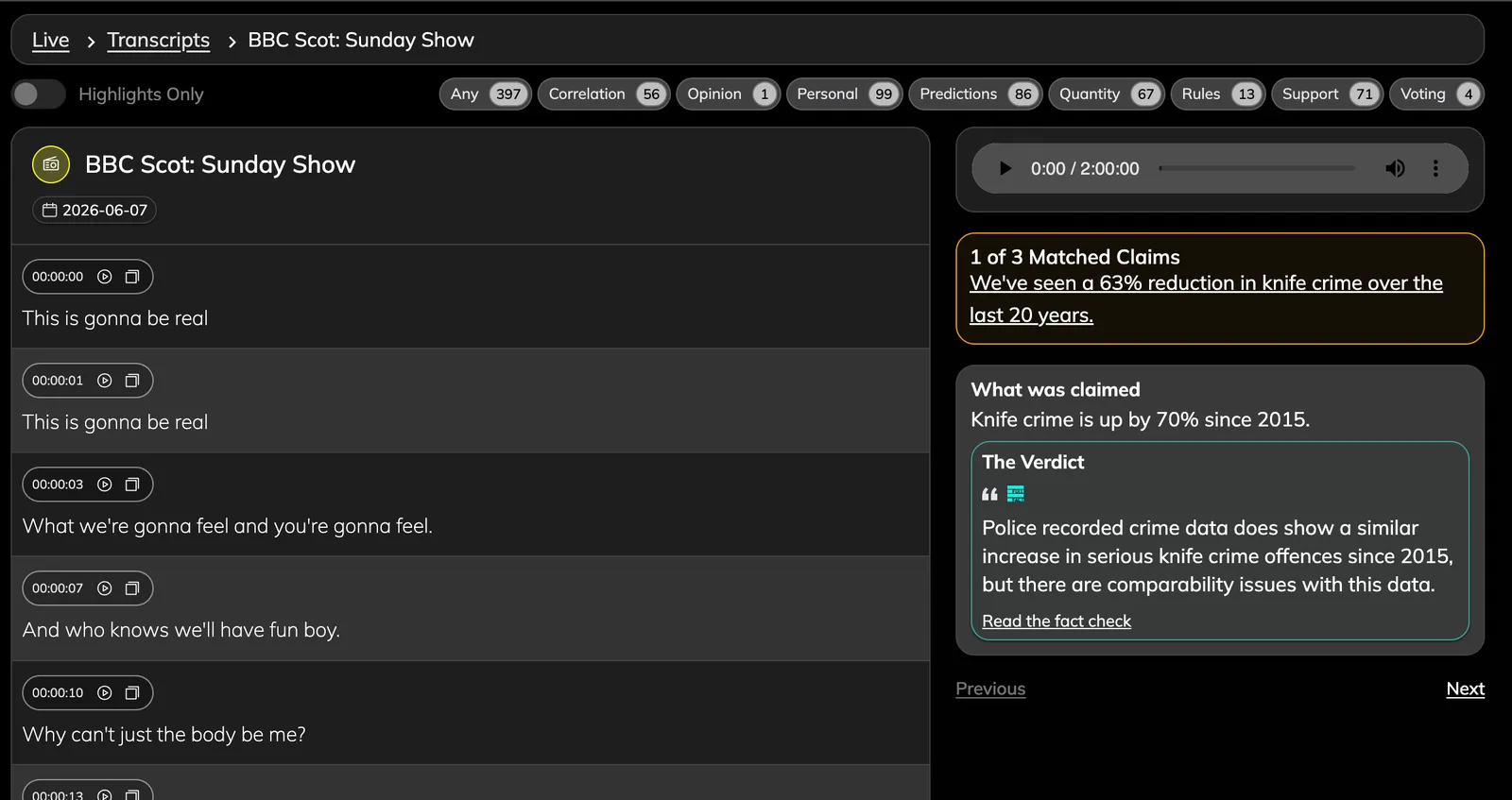The height and width of the screenshot is (800, 1512).
Task: Filter by Voting claims
Action: click(x=1436, y=94)
